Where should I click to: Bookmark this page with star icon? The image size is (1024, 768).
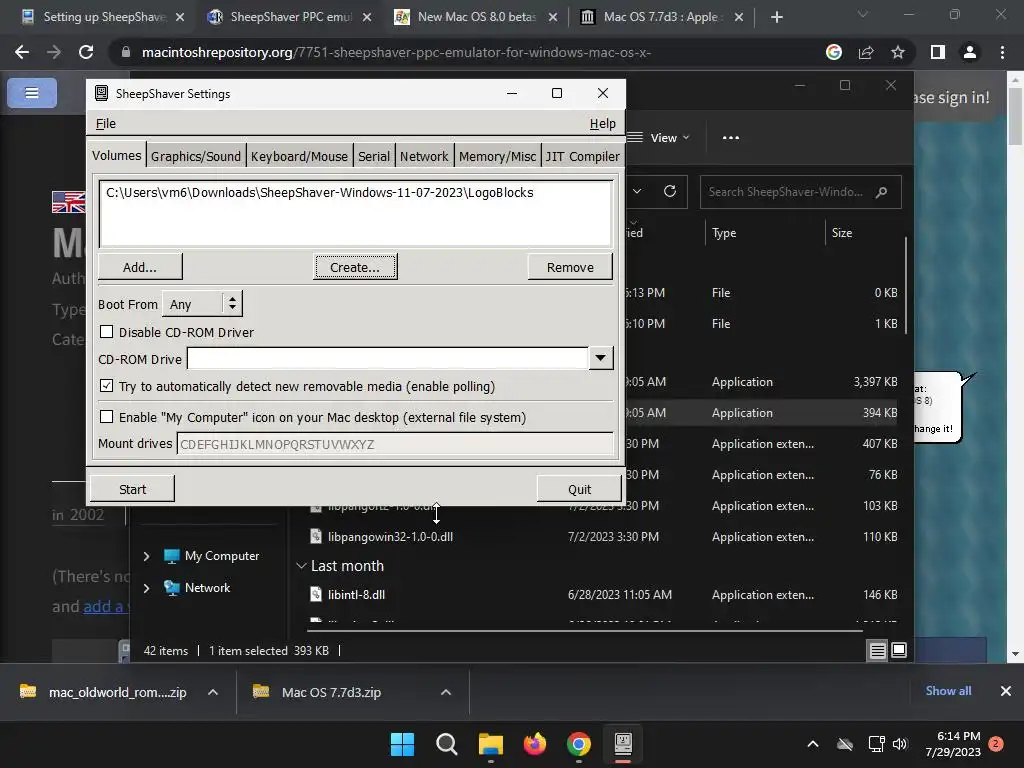pyautogui.click(x=898, y=52)
